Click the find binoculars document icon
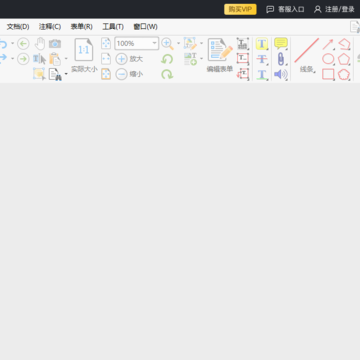Screen dimensions: 360x360 point(55,74)
